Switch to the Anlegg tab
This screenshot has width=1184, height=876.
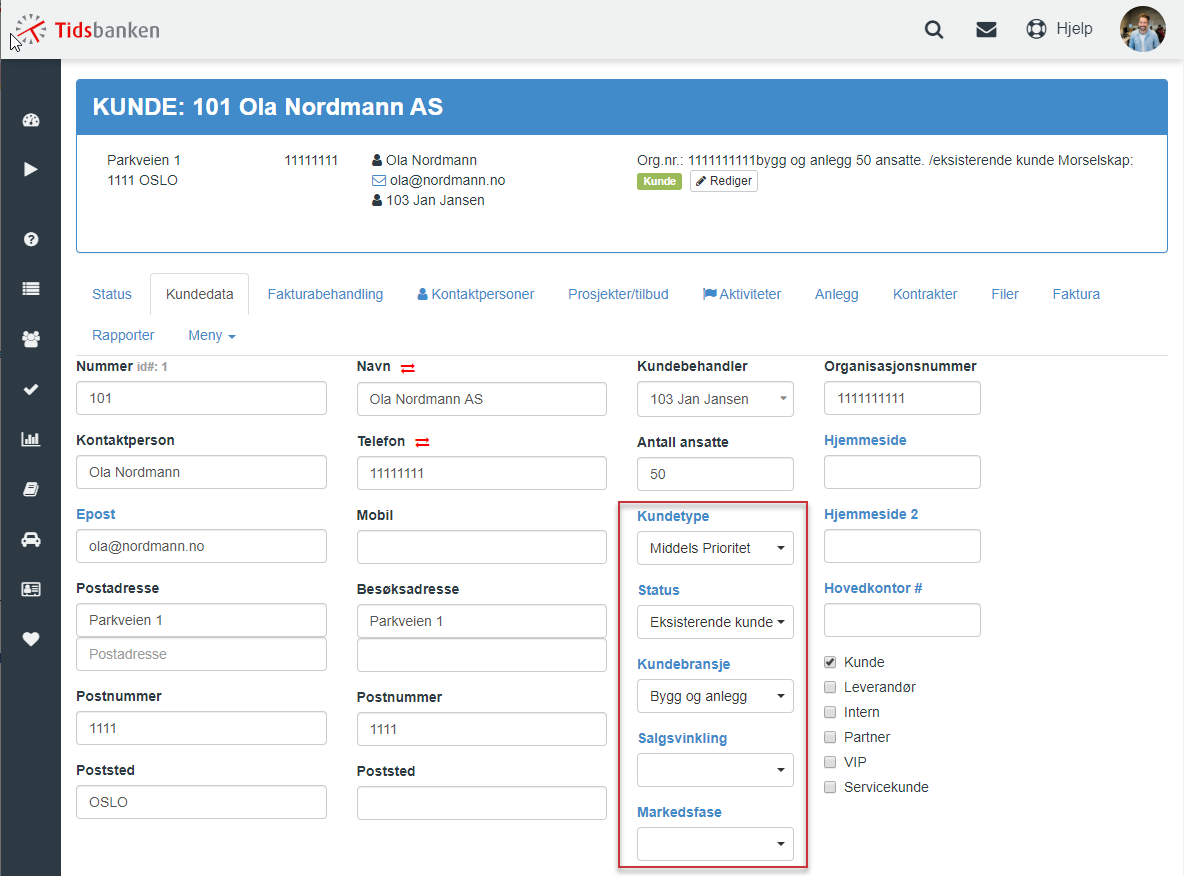[837, 295]
